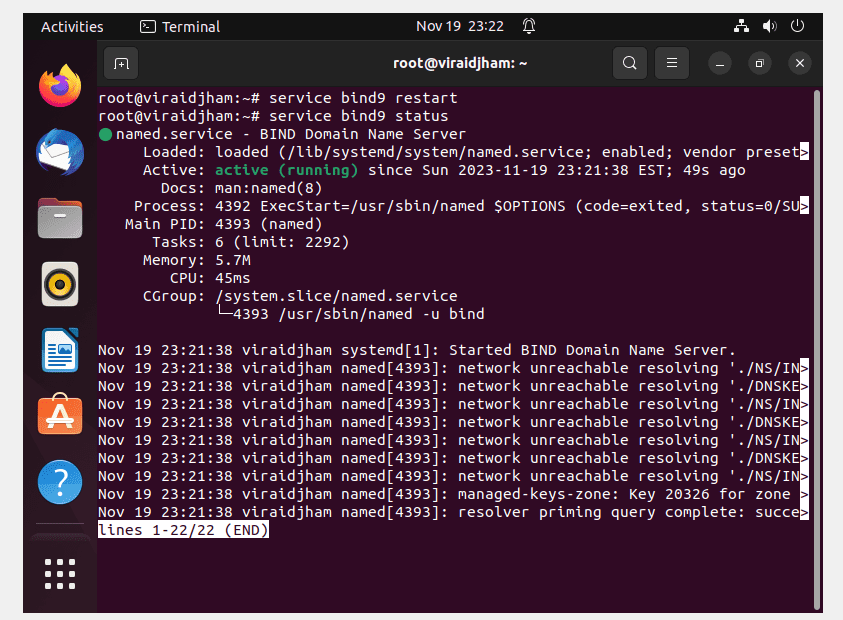Launch Rhythmbox music player
The width and height of the screenshot is (843, 620).
point(60,284)
